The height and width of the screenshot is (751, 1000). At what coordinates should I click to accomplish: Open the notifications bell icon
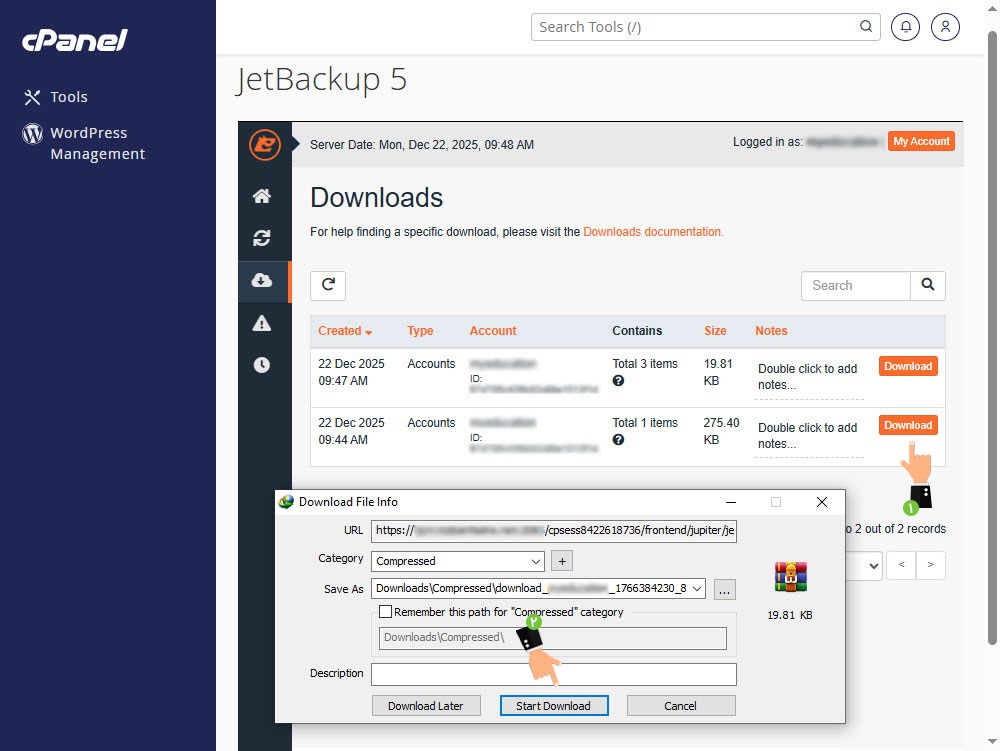[905, 27]
